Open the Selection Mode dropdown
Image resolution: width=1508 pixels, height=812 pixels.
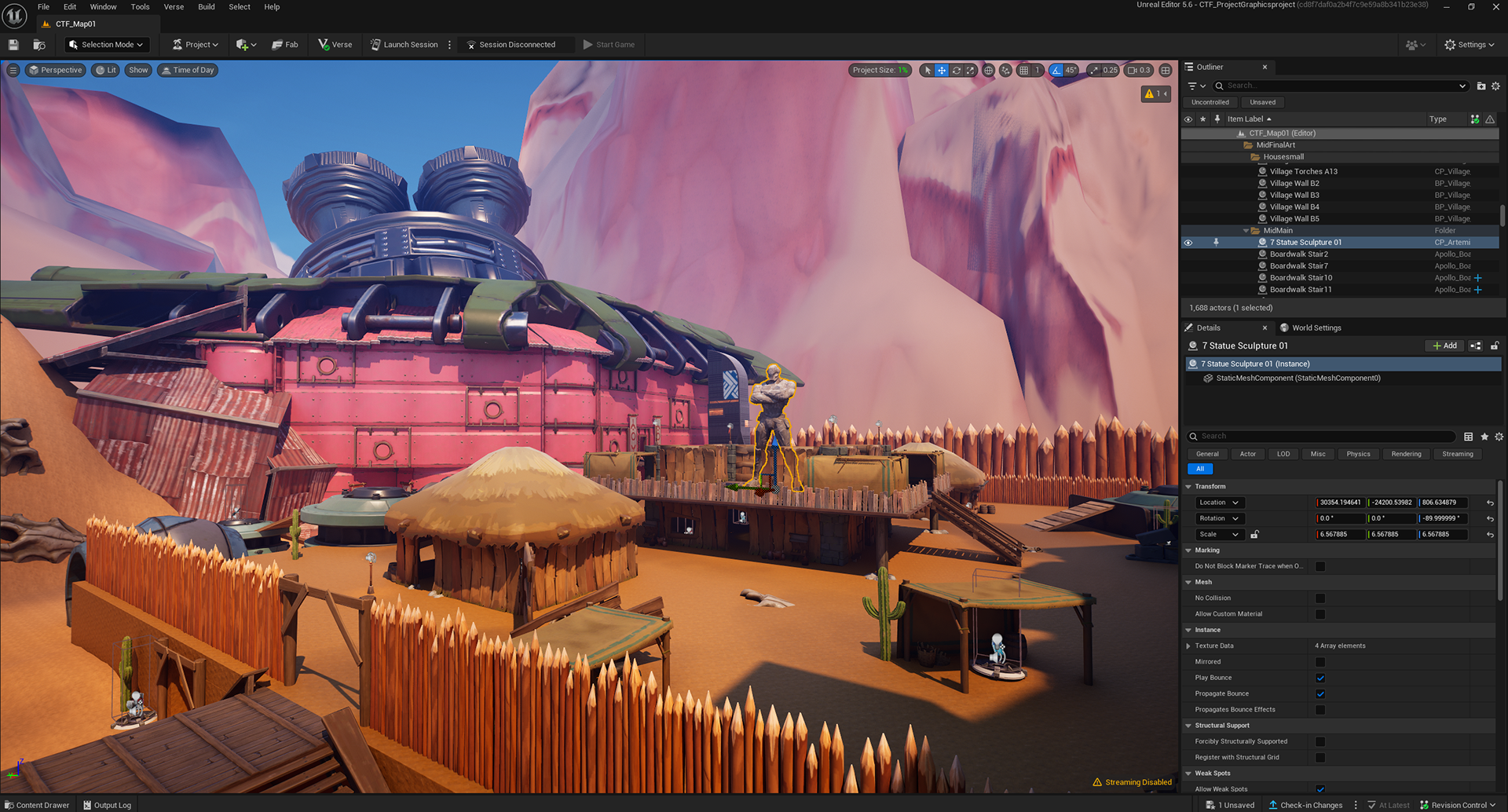pos(107,45)
